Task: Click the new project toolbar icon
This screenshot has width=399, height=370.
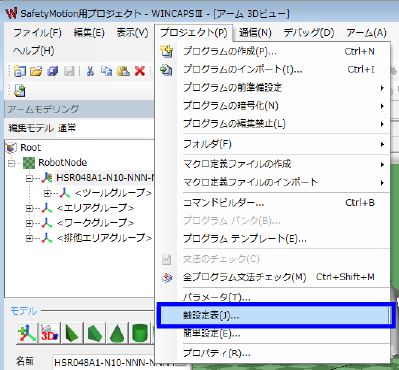Action: (x=20, y=71)
